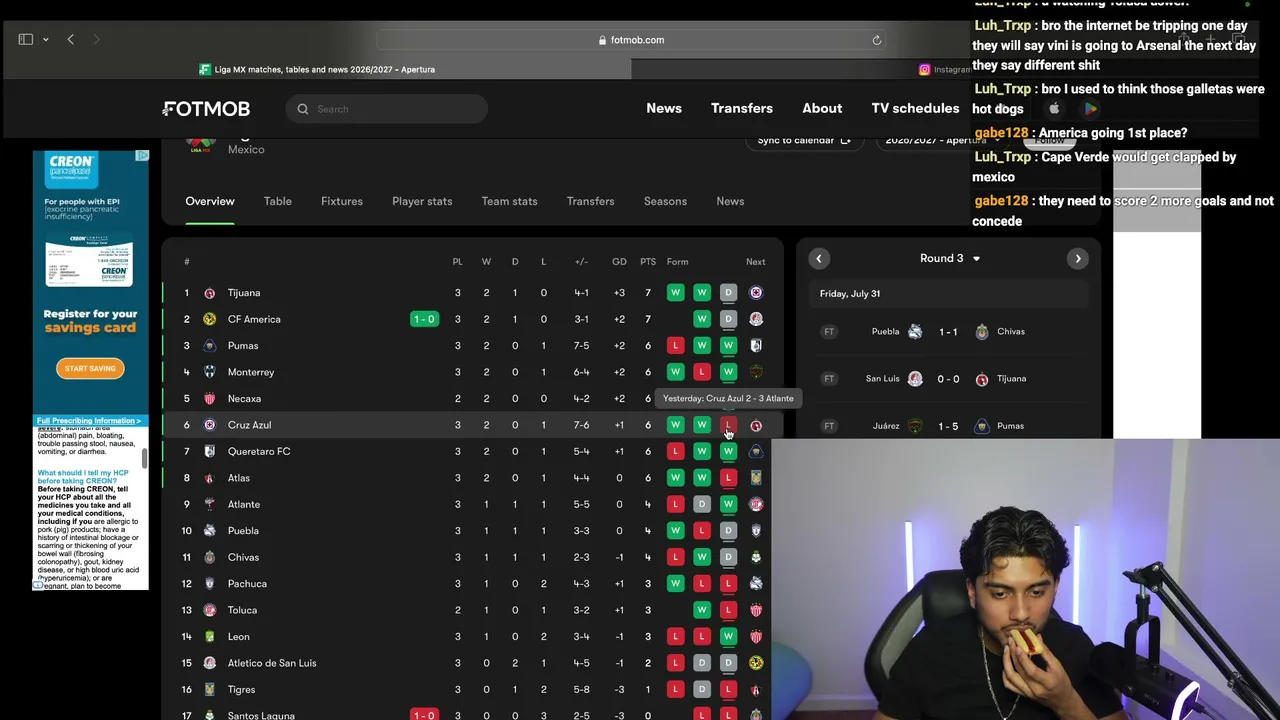1280x720 pixels.
Task: Click the Pachuca club crest in the table
Action: coord(209,584)
